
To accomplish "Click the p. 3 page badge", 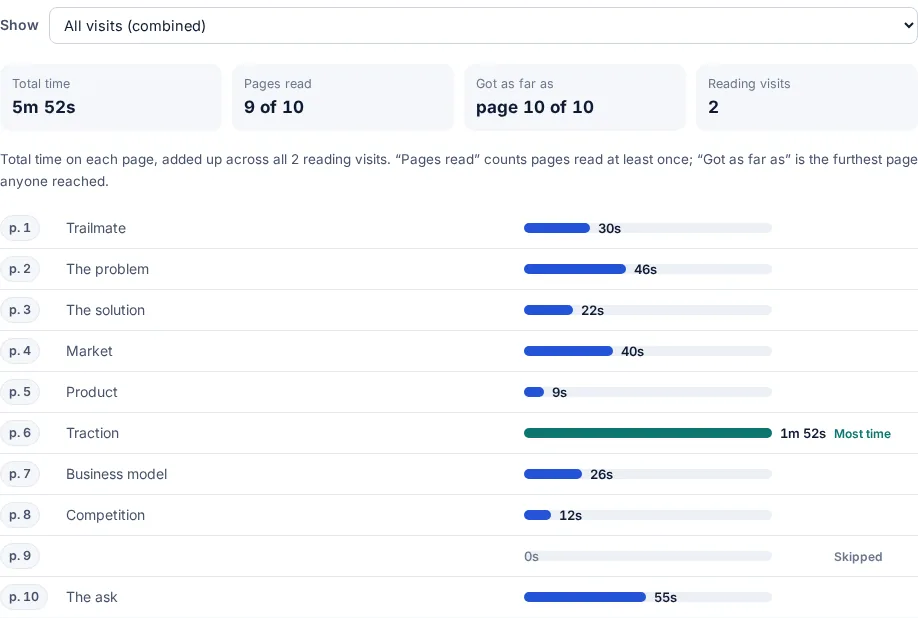I will 20,310.
